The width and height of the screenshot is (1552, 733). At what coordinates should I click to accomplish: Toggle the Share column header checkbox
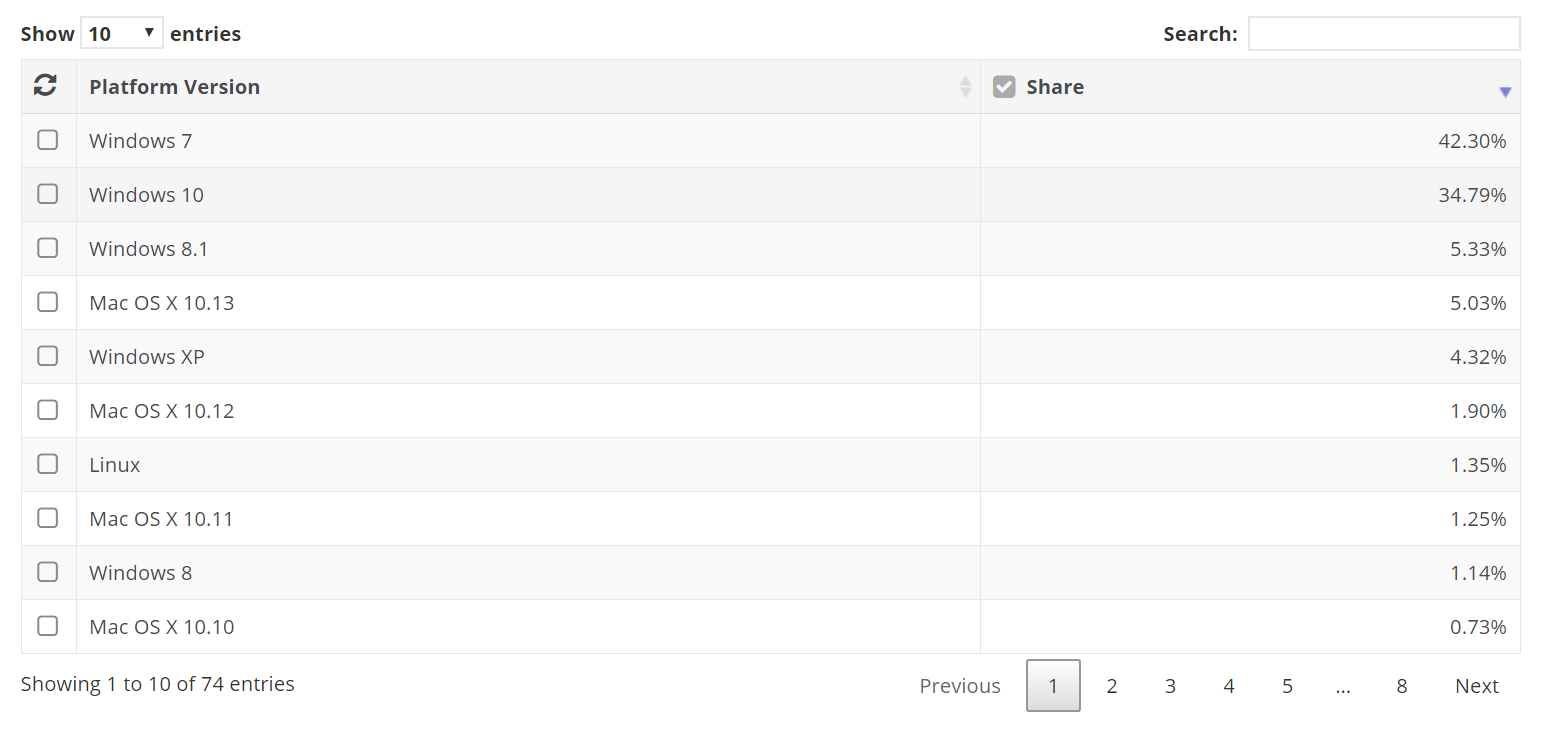pyautogui.click(x=1004, y=87)
